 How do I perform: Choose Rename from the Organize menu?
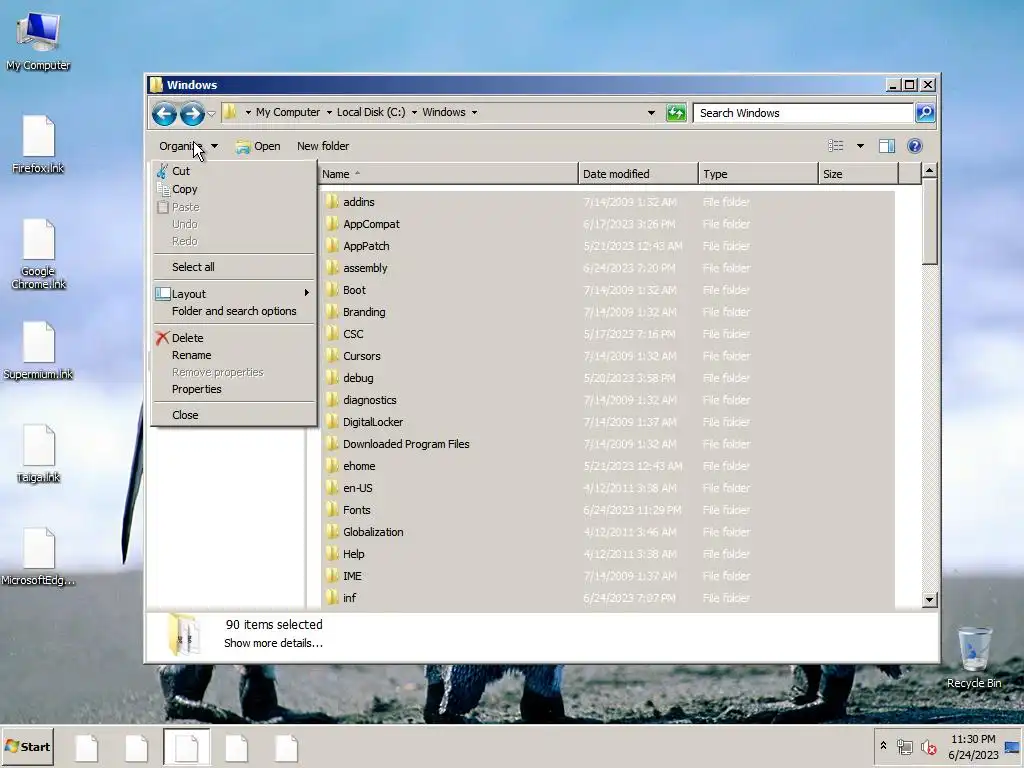(234, 355)
